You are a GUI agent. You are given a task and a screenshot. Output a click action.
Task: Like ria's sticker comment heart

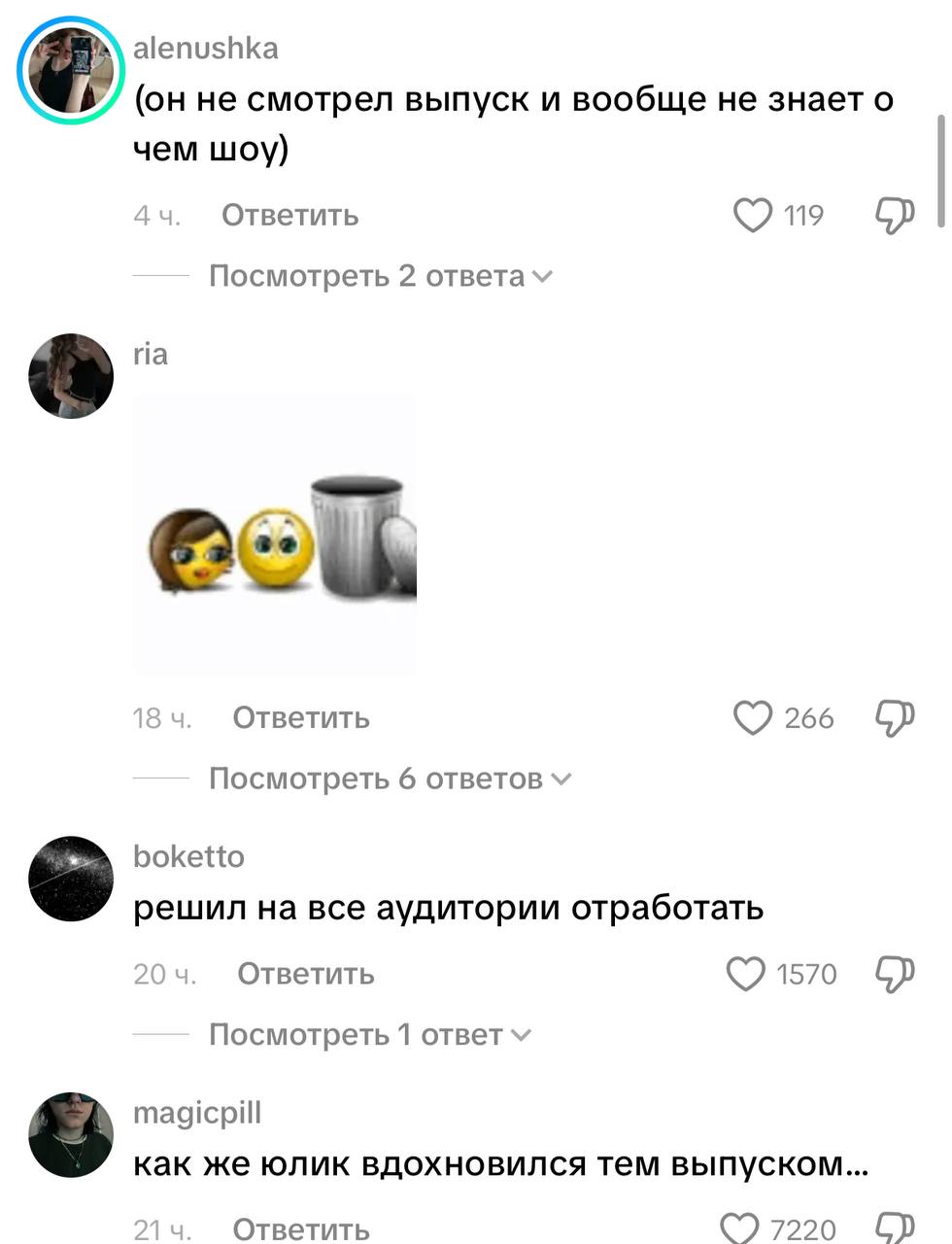753,718
